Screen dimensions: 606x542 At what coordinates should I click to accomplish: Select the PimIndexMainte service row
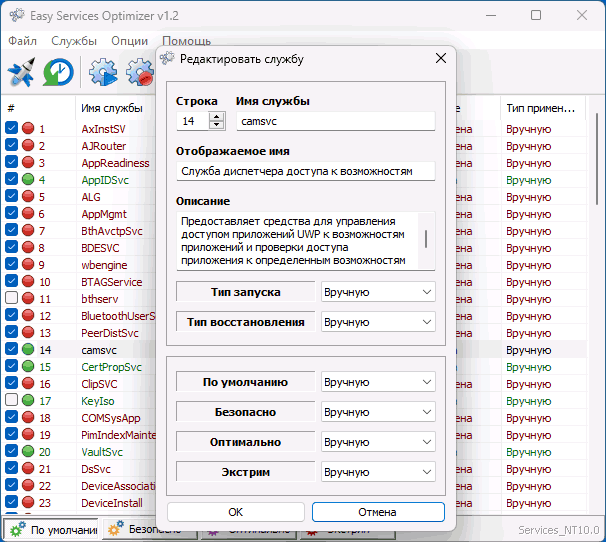coord(118,435)
